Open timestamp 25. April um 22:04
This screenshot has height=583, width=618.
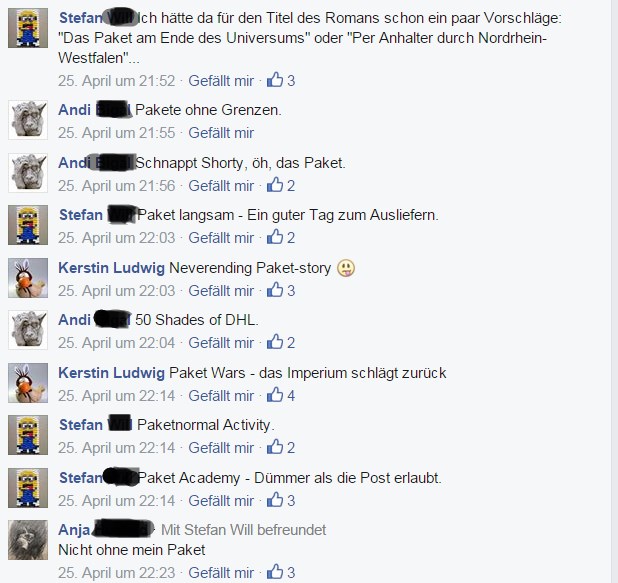(x=116, y=343)
